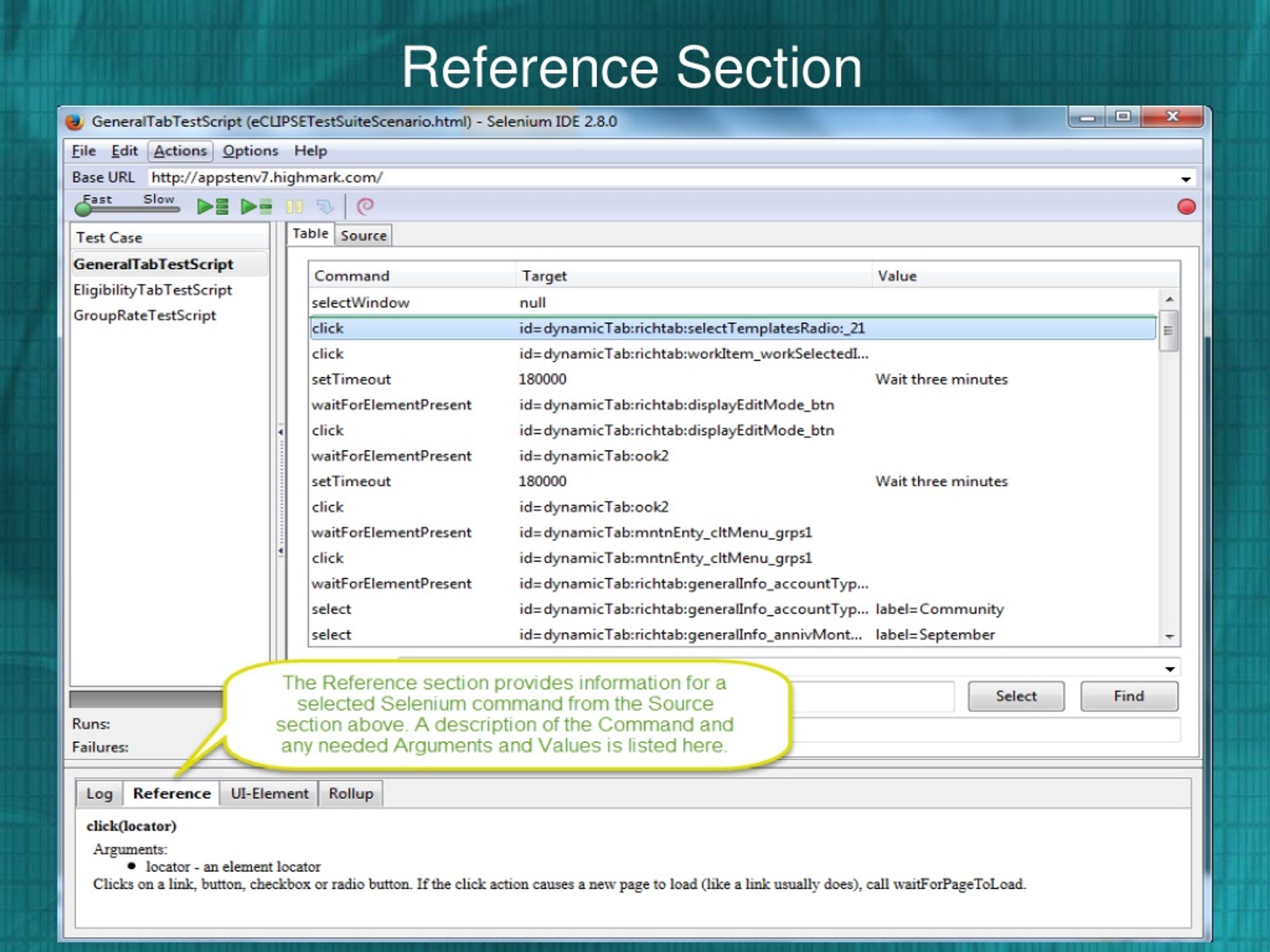Open the Actions menu

click(x=180, y=151)
